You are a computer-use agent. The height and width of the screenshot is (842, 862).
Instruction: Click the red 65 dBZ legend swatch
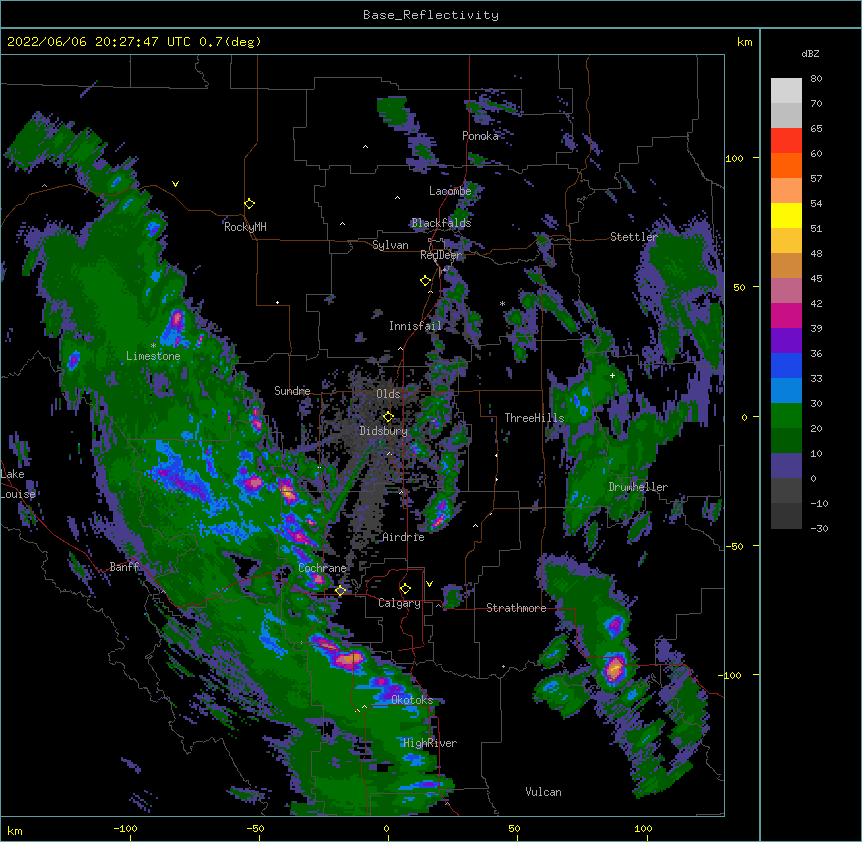pos(786,140)
